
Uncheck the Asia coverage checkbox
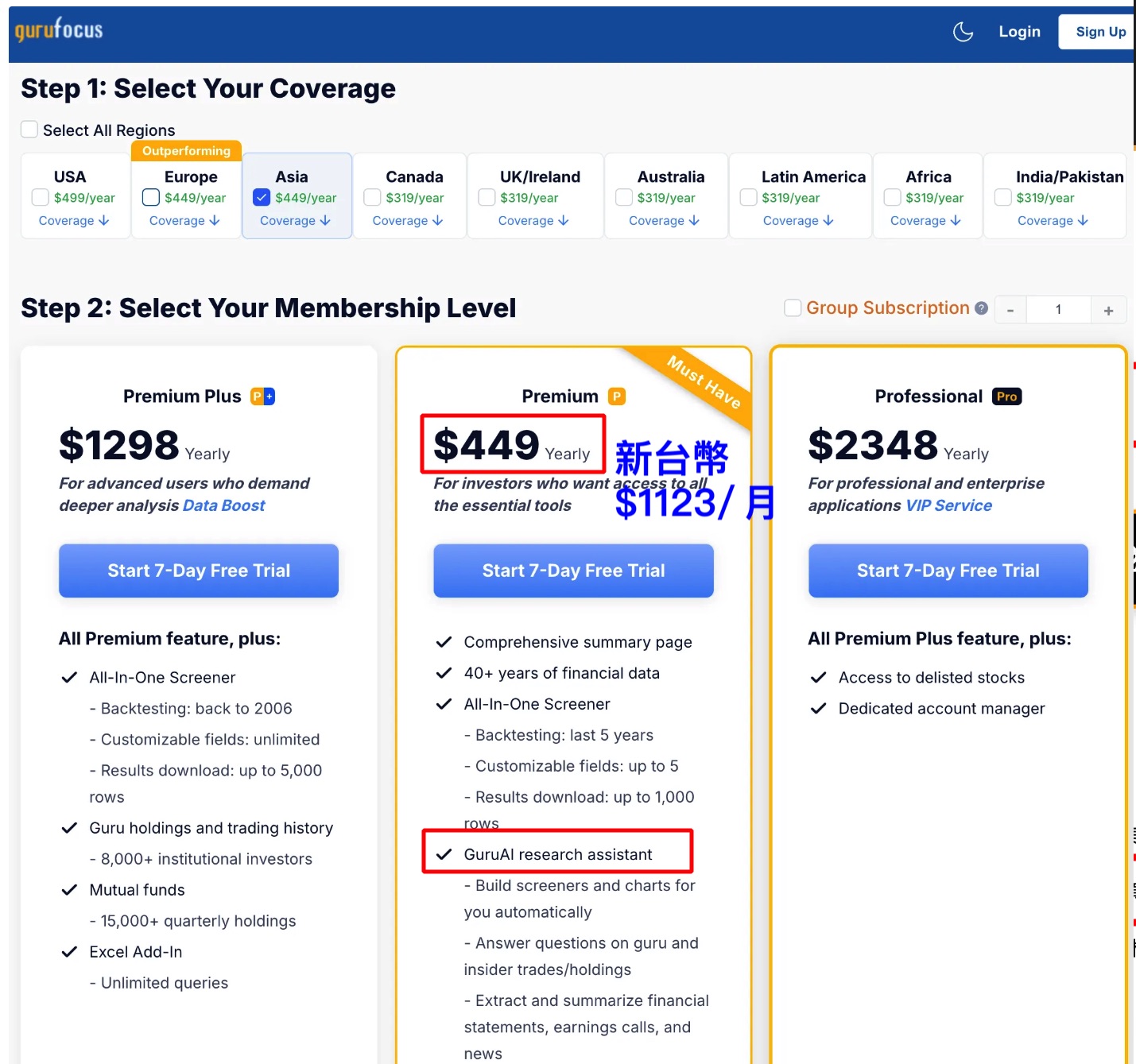262,197
